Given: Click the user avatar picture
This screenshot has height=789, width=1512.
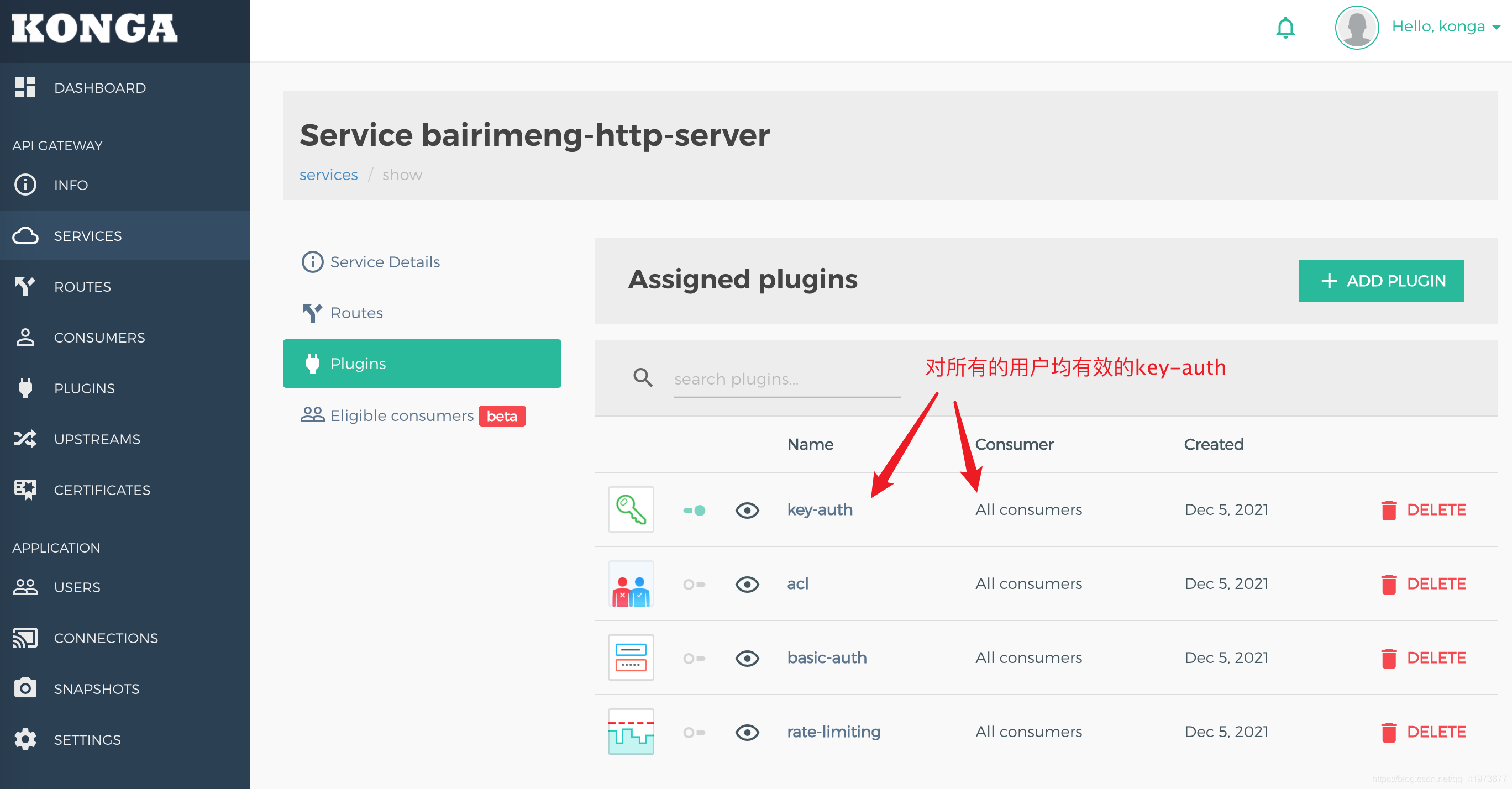Looking at the screenshot, I should [1357, 28].
